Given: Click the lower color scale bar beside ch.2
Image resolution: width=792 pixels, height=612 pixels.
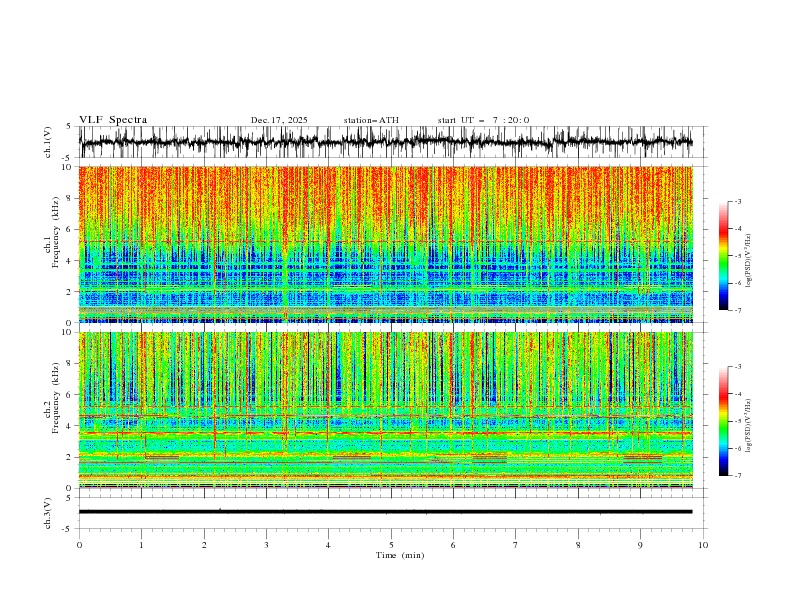Looking at the screenshot, I should [723, 421].
